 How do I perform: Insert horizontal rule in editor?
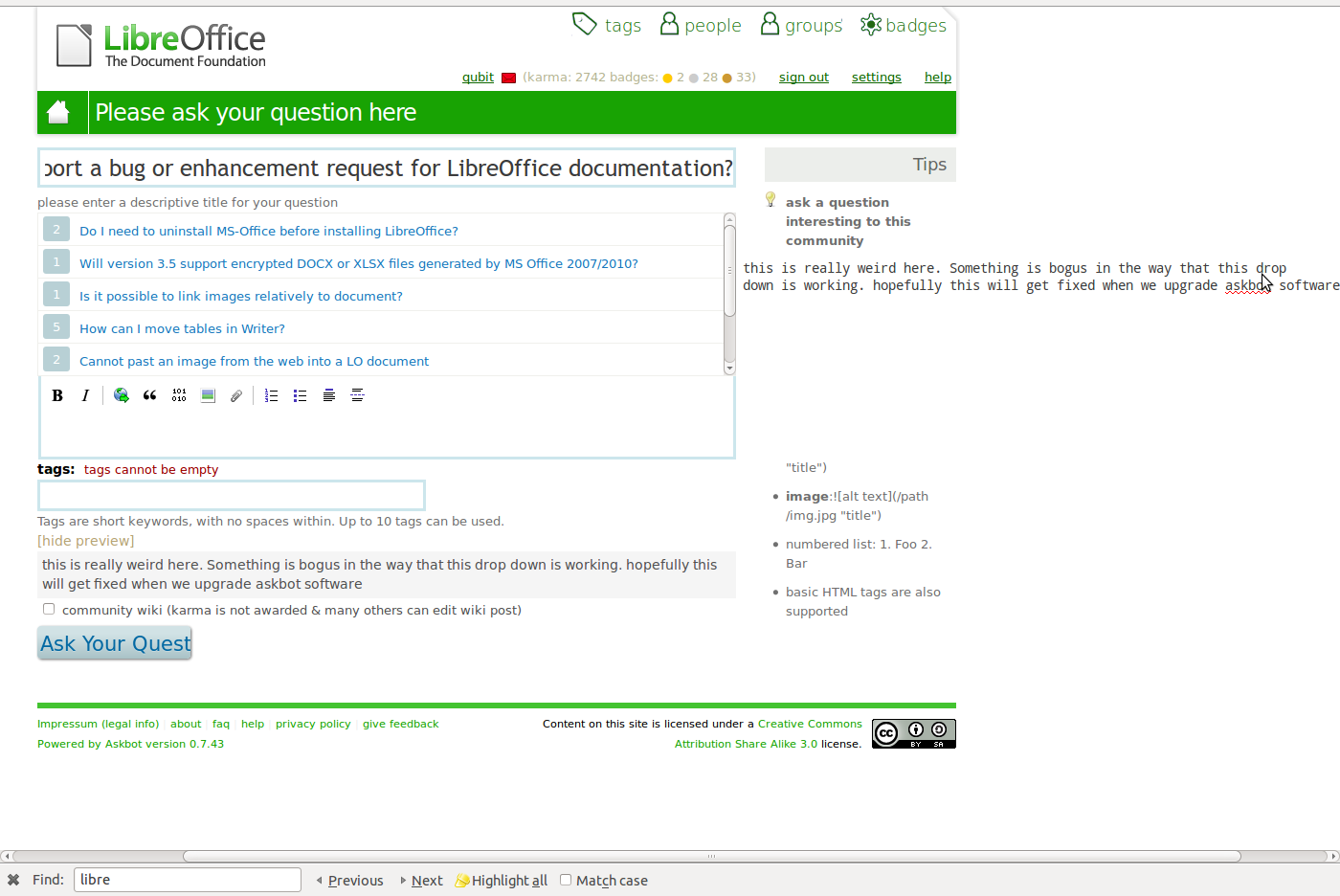tap(358, 395)
